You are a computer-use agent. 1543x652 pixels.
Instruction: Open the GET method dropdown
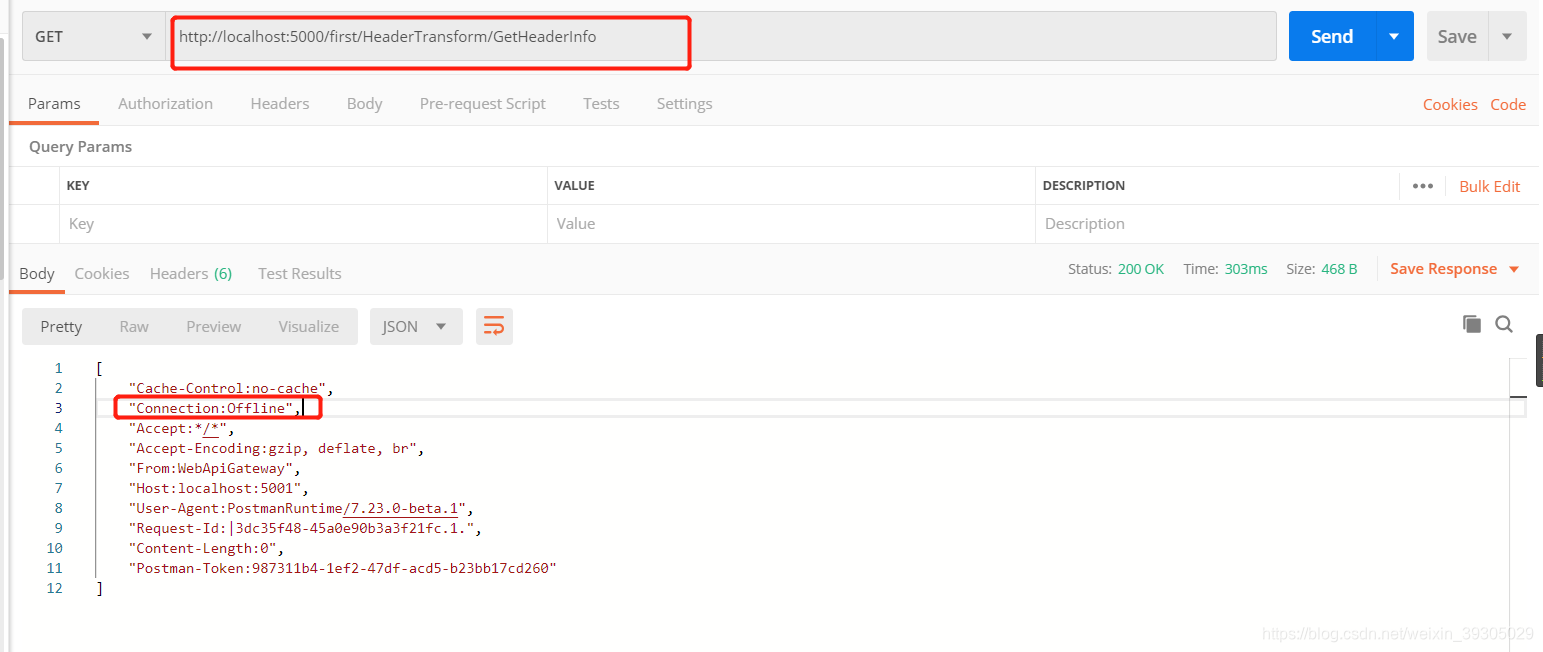point(93,36)
